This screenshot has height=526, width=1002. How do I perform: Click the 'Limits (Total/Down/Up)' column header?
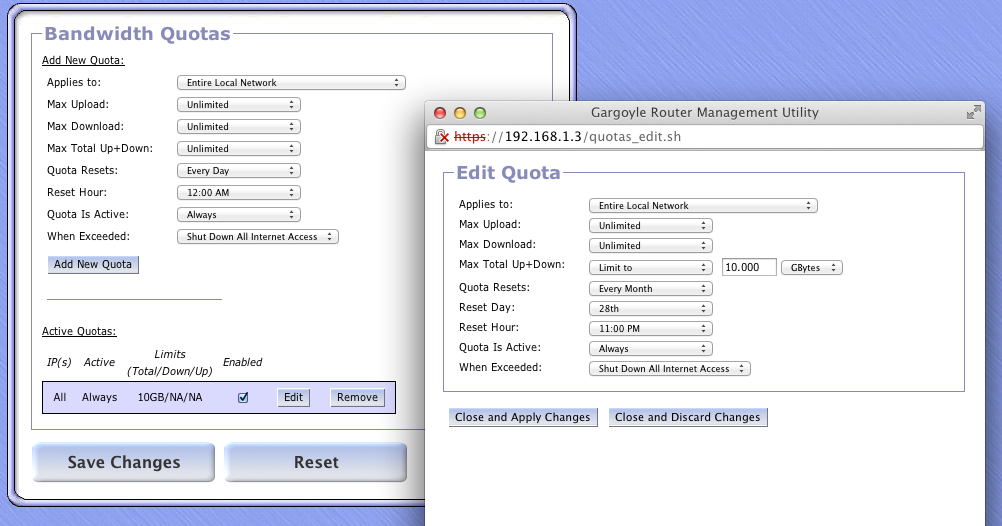pyautogui.click(x=170, y=362)
